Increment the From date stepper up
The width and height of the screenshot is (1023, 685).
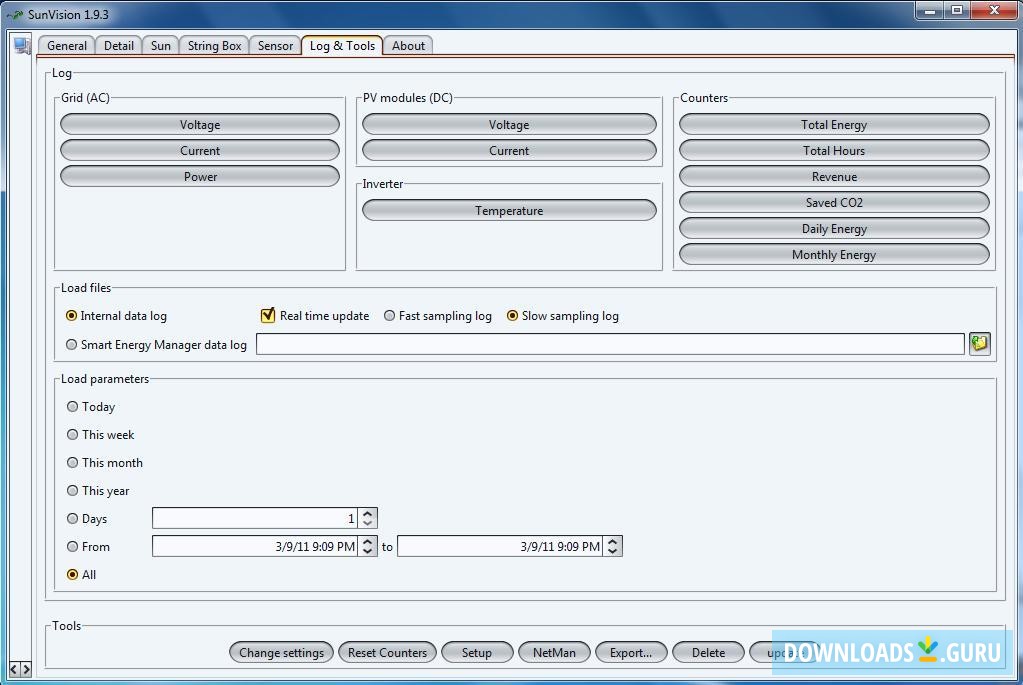tap(368, 541)
